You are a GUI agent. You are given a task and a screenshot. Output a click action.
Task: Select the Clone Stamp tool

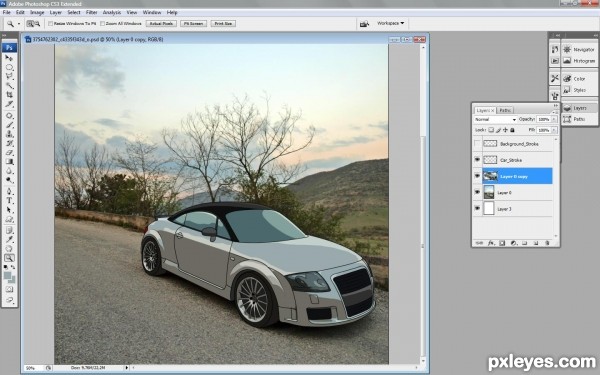click(x=9, y=134)
